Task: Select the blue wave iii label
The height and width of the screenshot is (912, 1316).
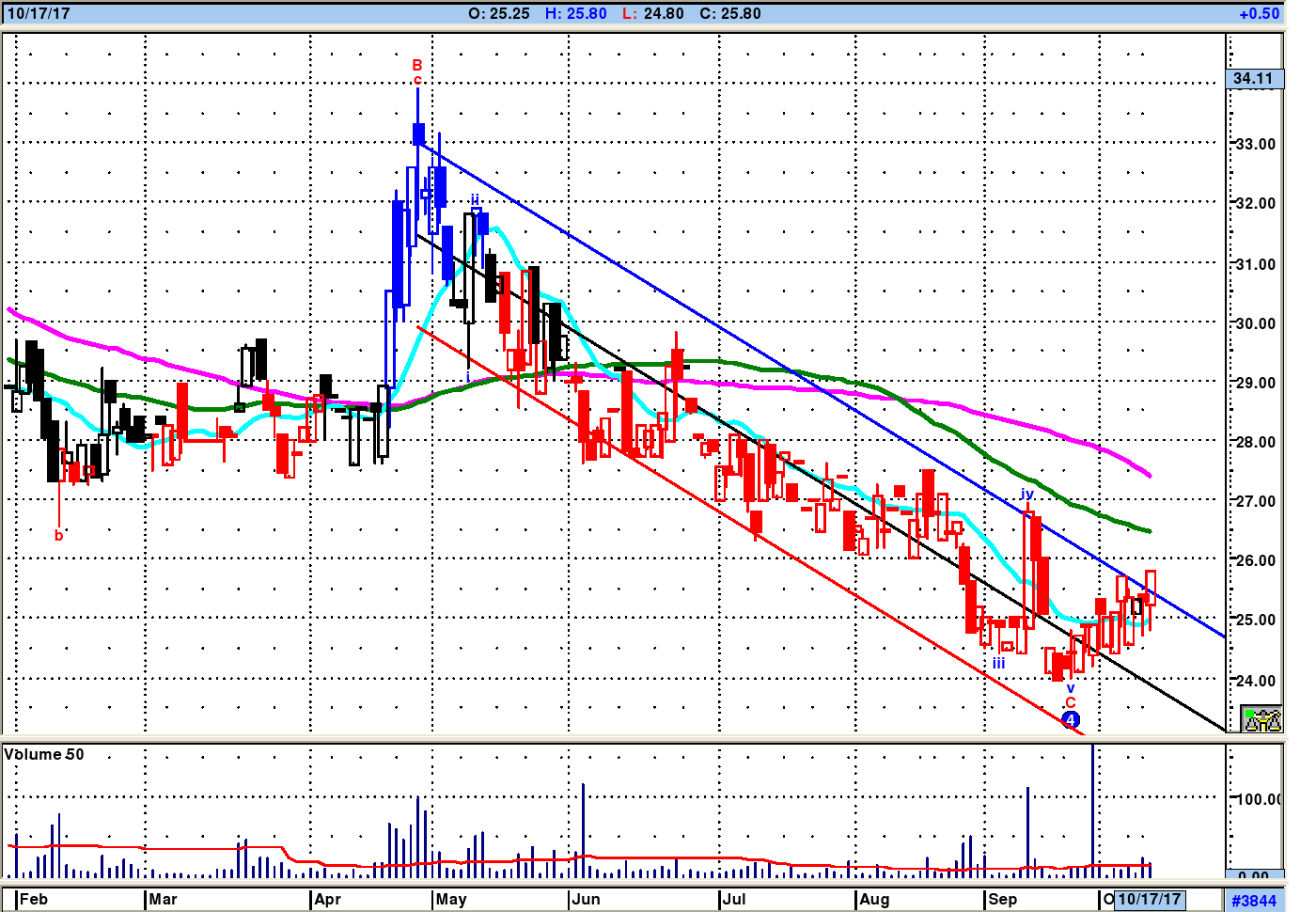Action: coord(998,664)
